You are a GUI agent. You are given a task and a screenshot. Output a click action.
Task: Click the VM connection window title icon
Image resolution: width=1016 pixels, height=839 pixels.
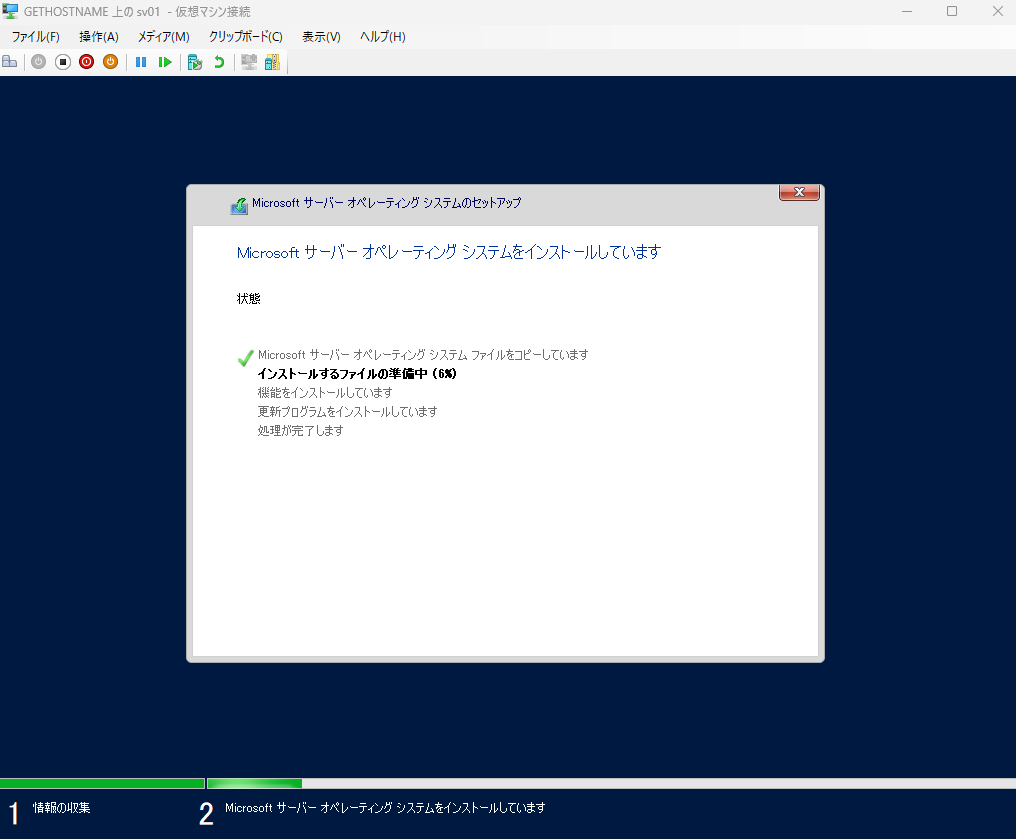click(x=10, y=11)
